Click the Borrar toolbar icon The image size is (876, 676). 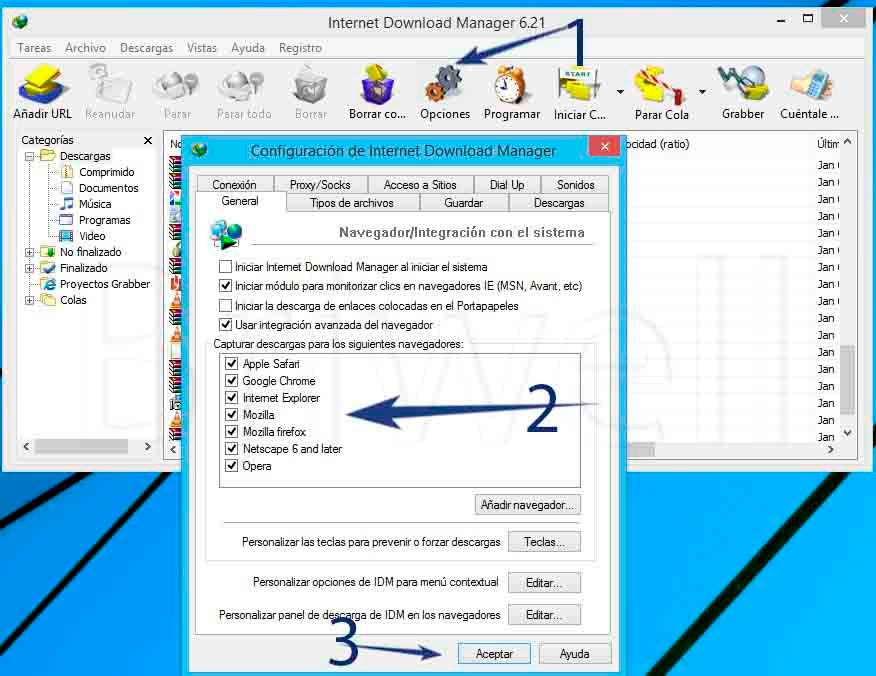tap(311, 86)
